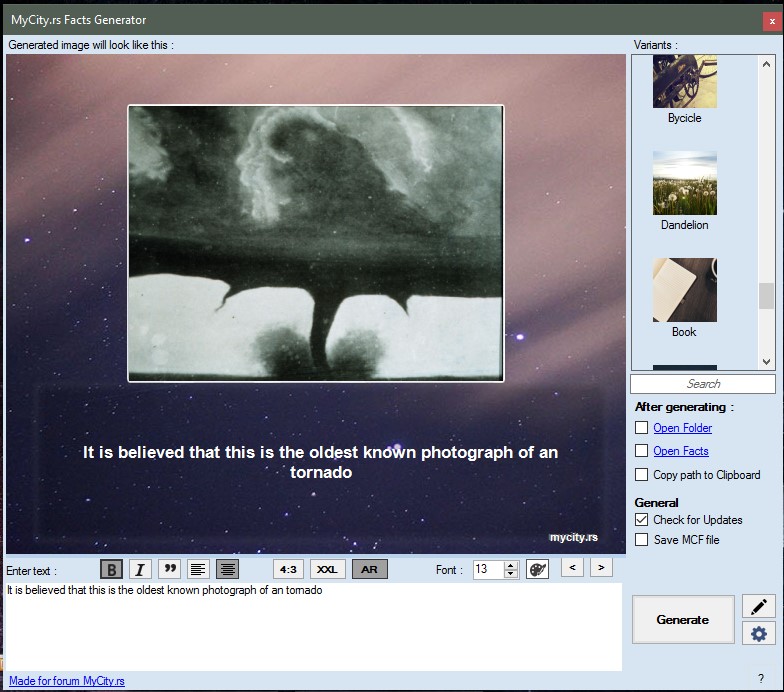Uncheck Check for Updates option
Image resolution: width=784 pixels, height=692 pixels.
[642, 520]
